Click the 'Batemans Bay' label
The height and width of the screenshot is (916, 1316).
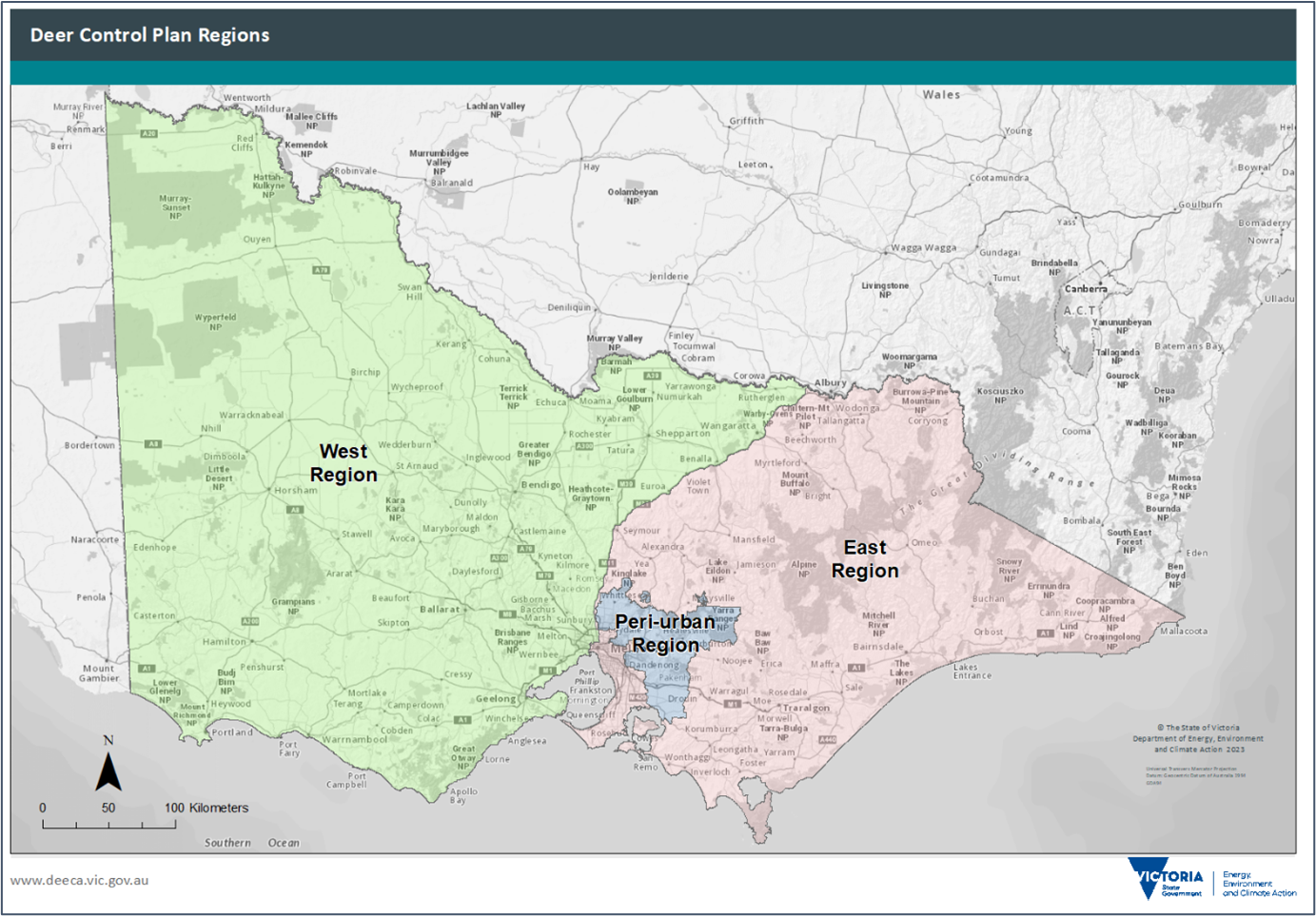coord(1188,346)
